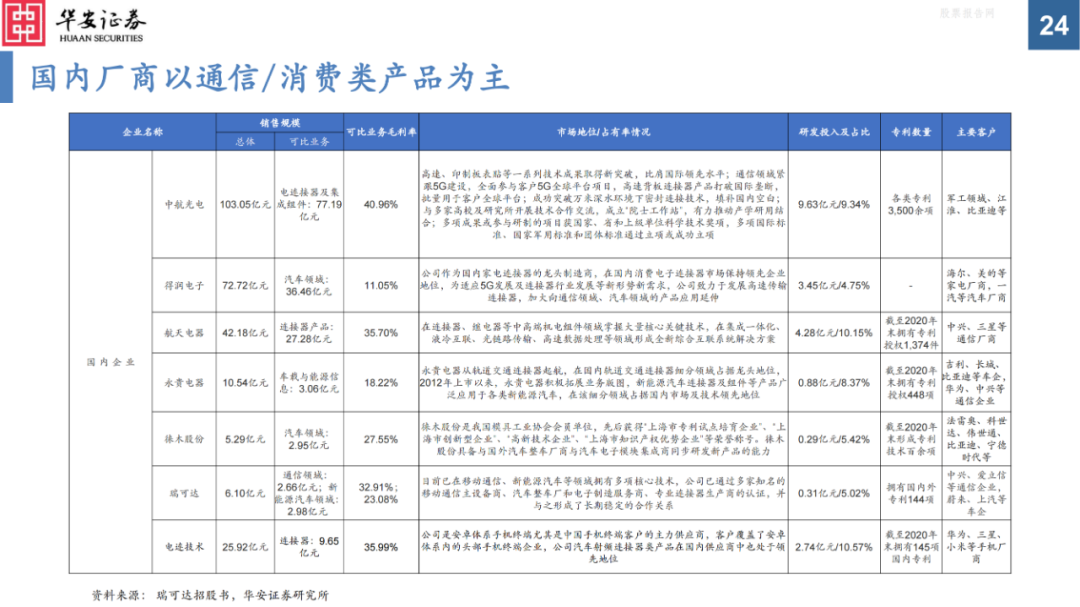
Task: Click the Huaan Securities red logo
Action: point(23,23)
